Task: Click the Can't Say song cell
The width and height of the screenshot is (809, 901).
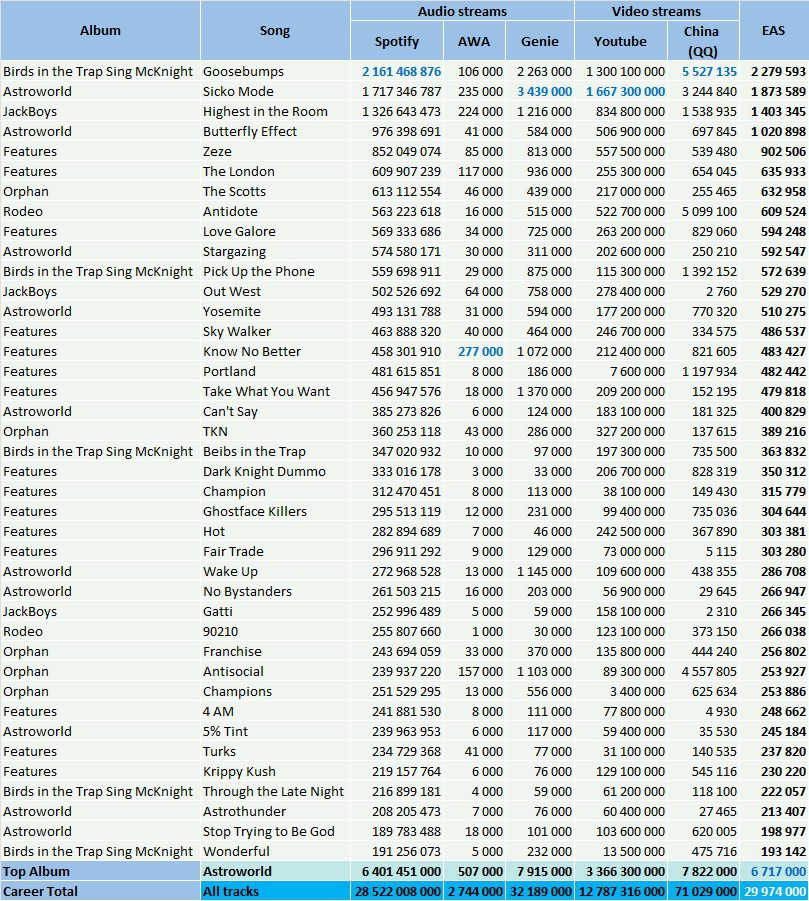Action: click(x=275, y=411)
